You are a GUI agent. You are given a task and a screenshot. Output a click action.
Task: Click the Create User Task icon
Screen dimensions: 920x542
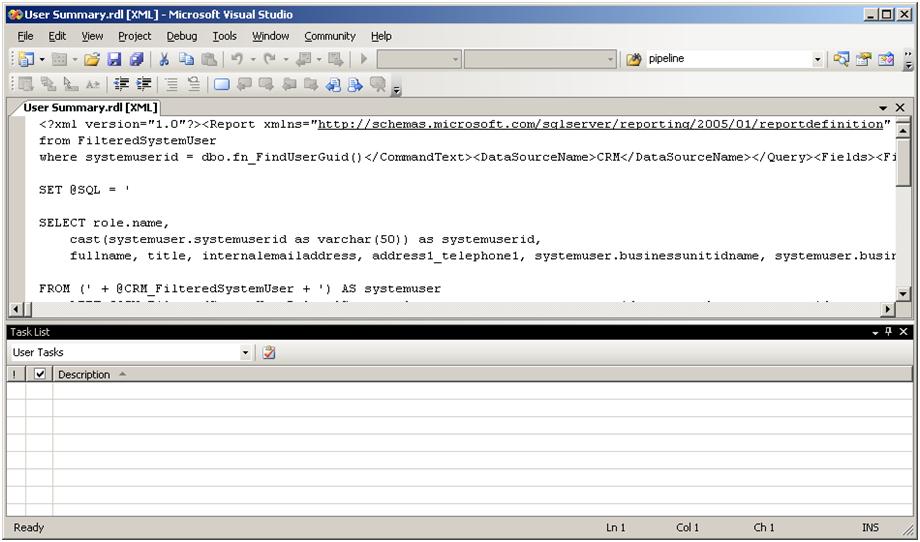pyautogui.click(x=269, y=353)
